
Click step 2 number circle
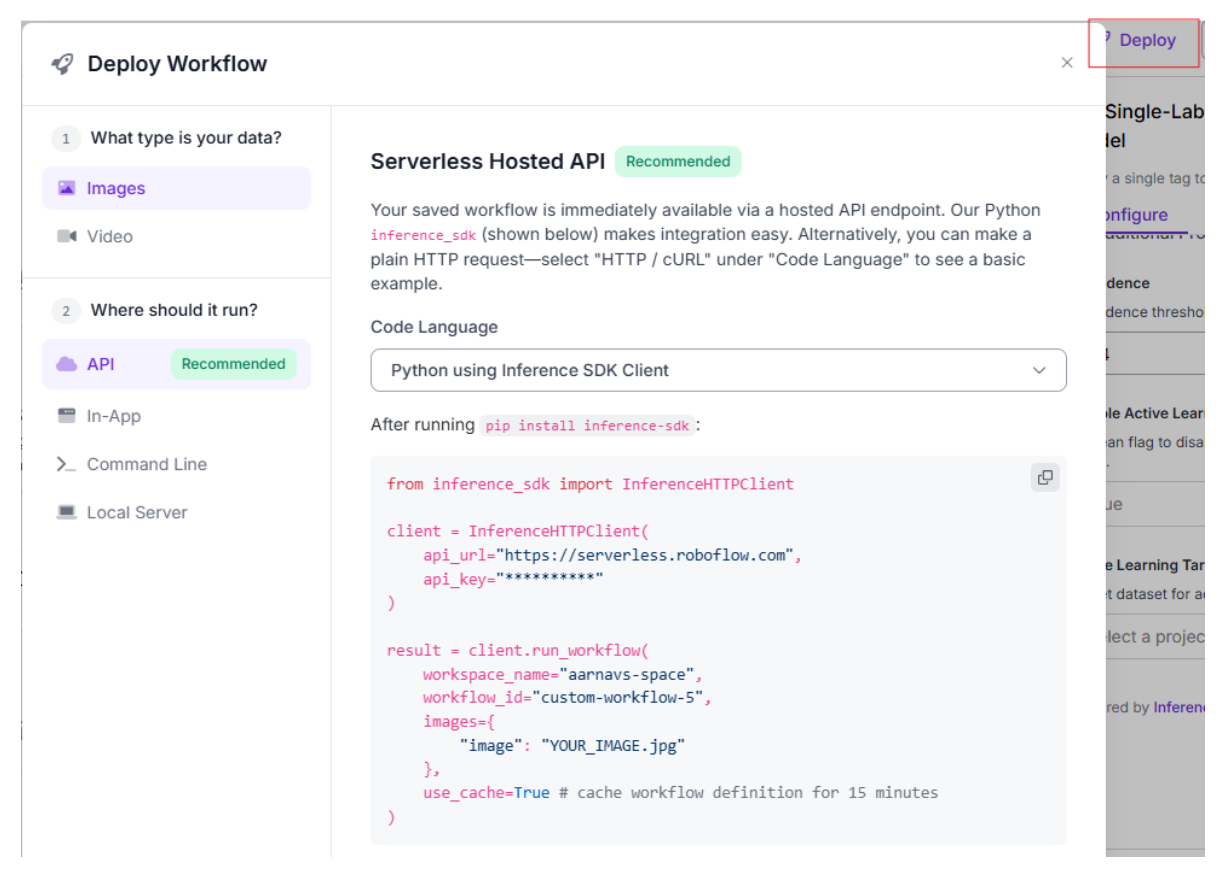66,311
